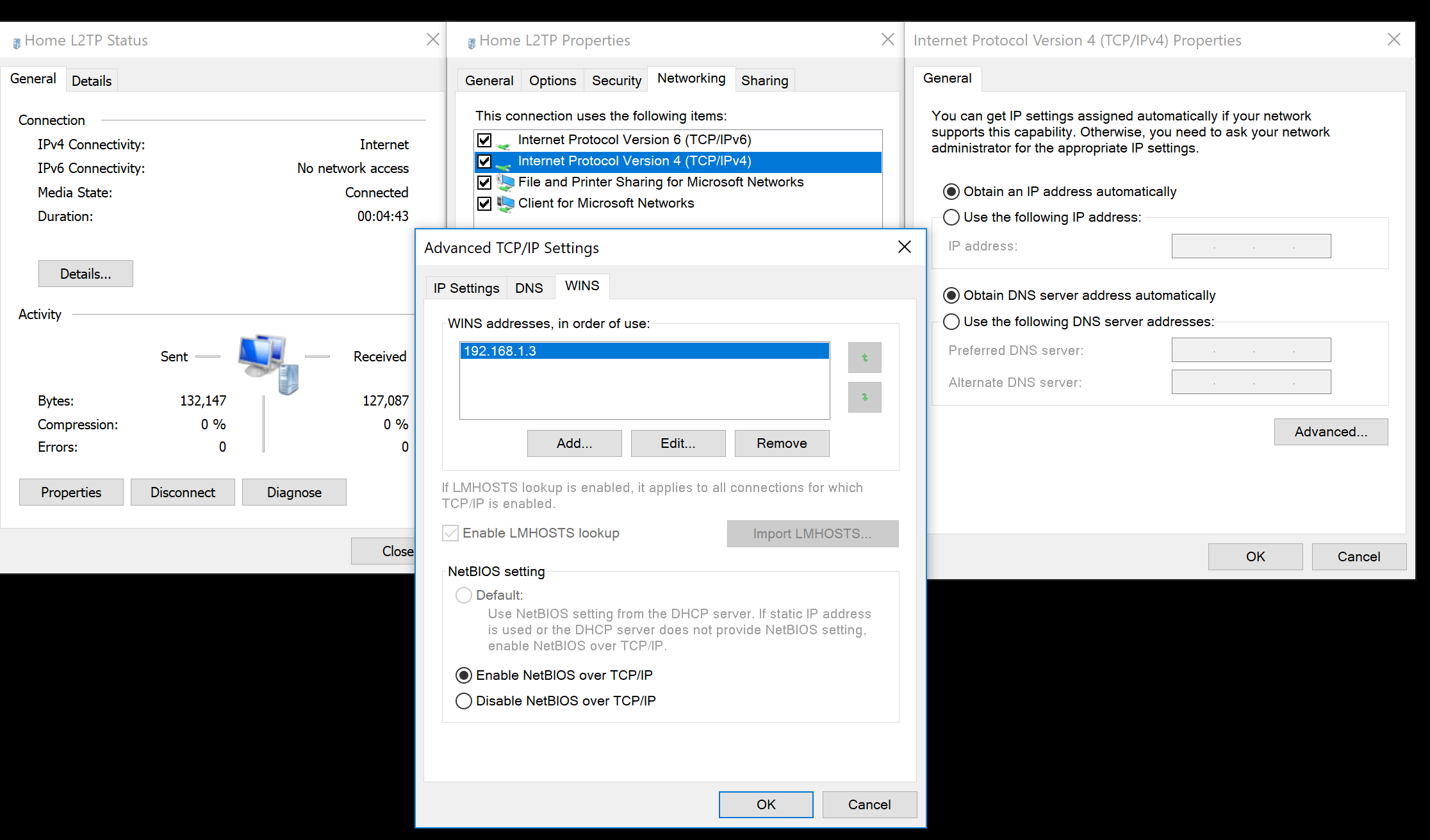Open Advanced TCP/IP settings via Advanced button
The width and height of the screenshot is (1430, 840).
click(1331, 431)
